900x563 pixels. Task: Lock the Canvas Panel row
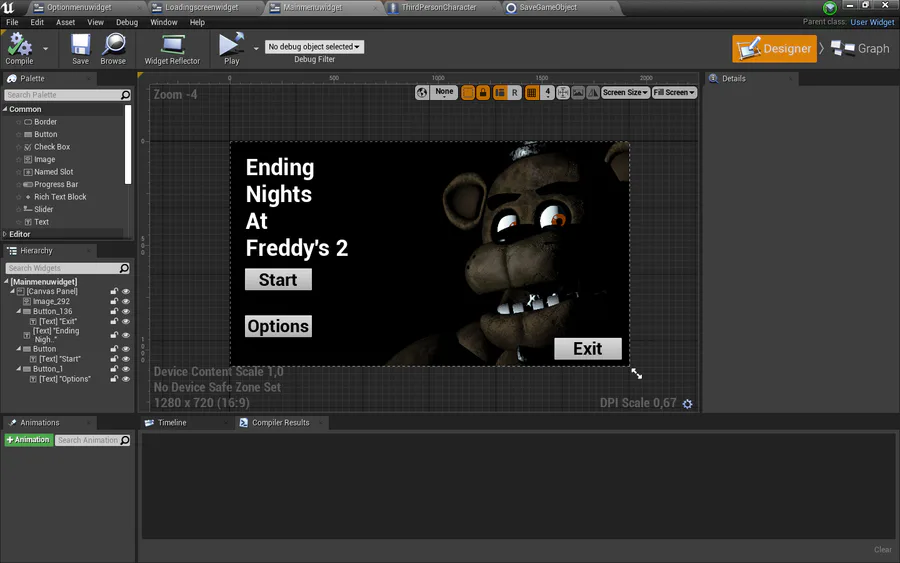[114, 292]
